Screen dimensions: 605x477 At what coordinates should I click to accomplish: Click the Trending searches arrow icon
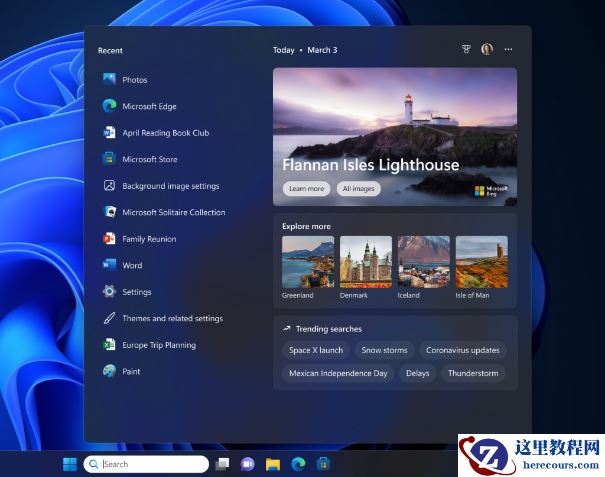tap(286, 329)
